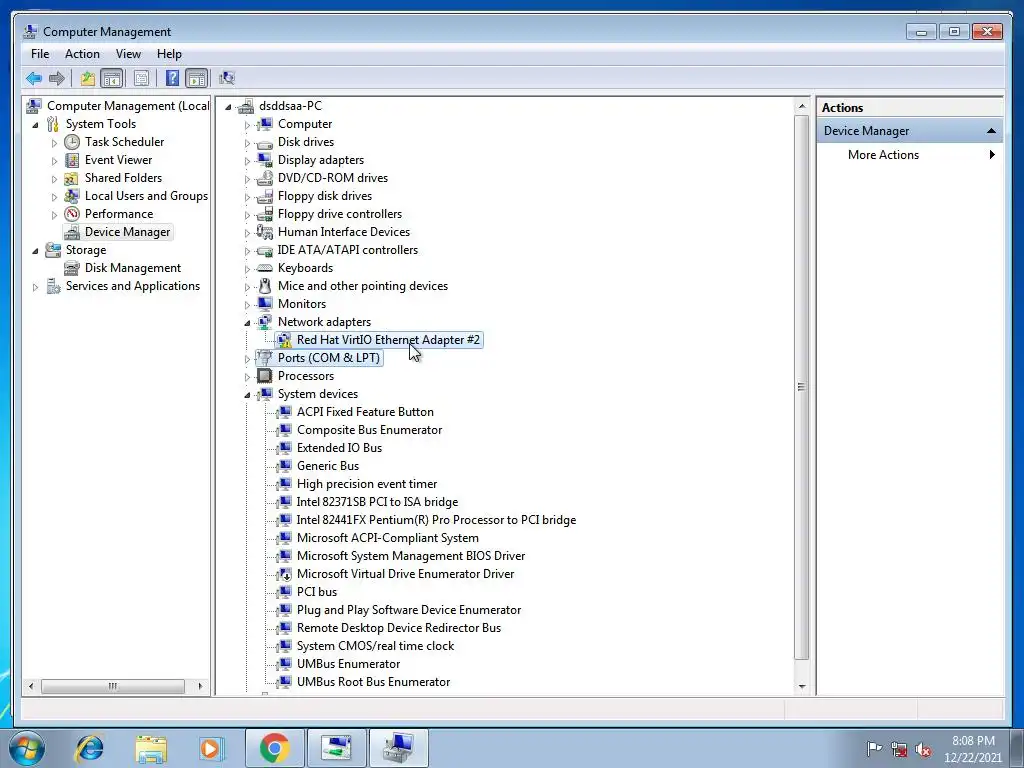This screenshot has height=768, width=1024.
Task: Collapse the dsddsaa-PC root node
Action: (229, 106)
